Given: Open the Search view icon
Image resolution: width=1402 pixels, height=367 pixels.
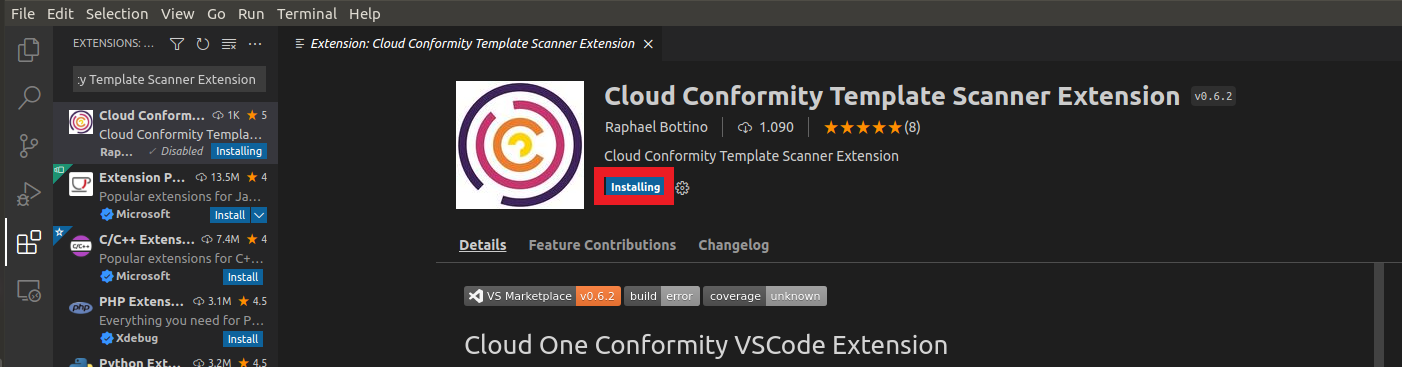Looking at the screenshot, I should (x=29, y=98).
